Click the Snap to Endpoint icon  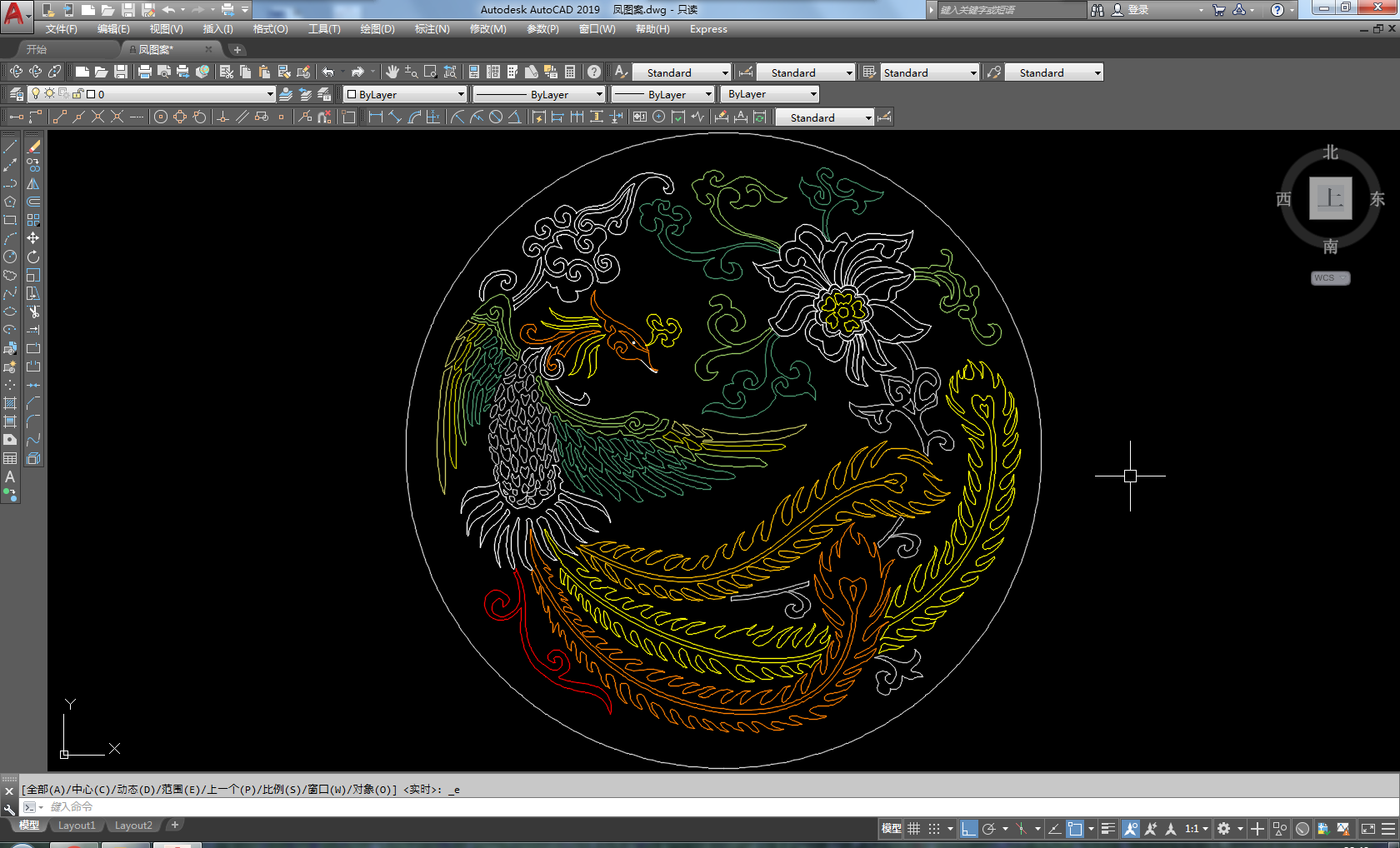point(59,117)
